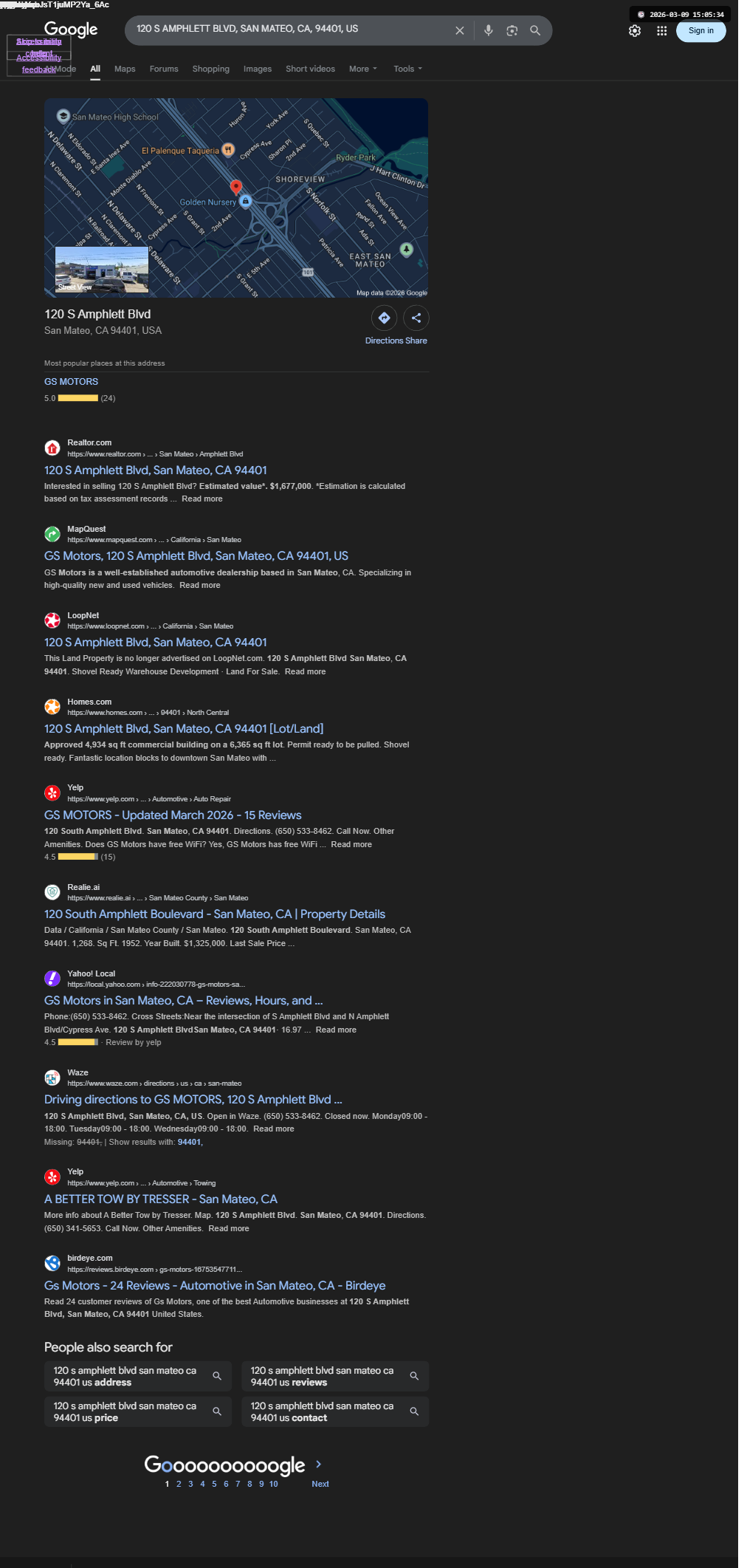Clear the search box text
The width and height of the screenshot is (747, 1568).
459,30
